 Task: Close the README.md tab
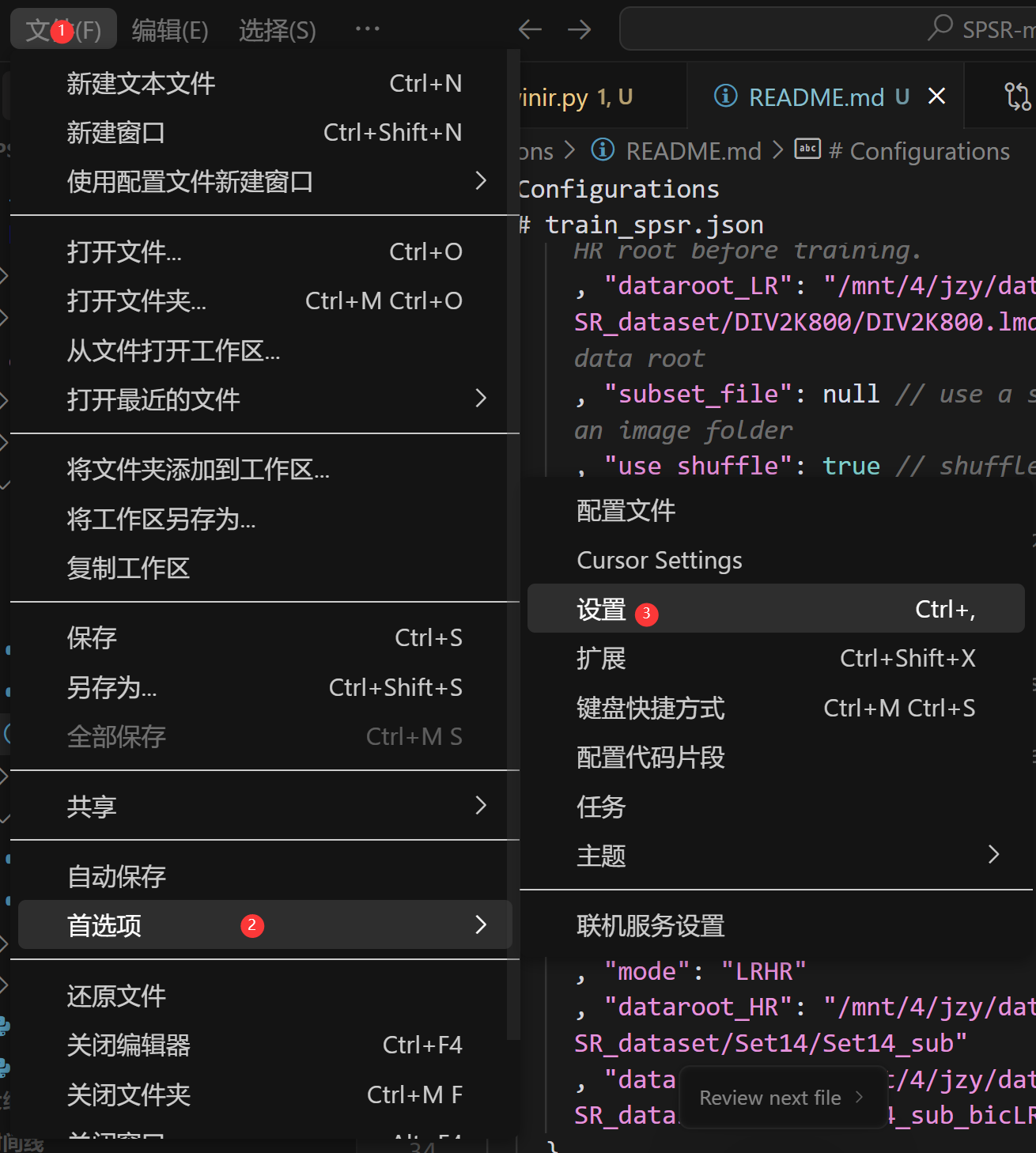(936, 96)
